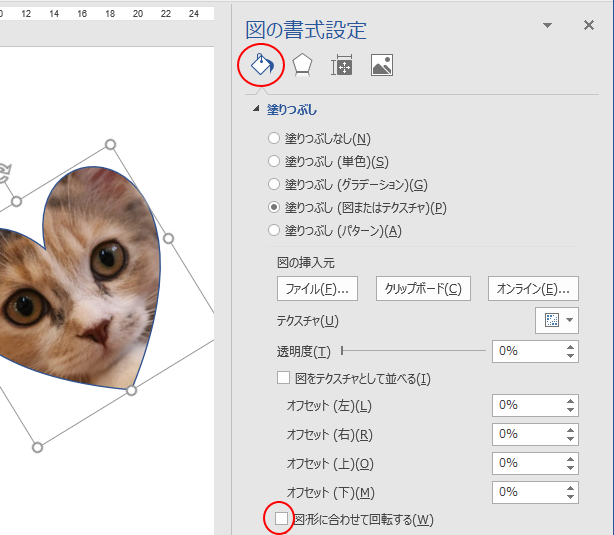The image size is (614, 535).
Task: Open the Effects pentagon tab
Action: click(x=302, y=65)
